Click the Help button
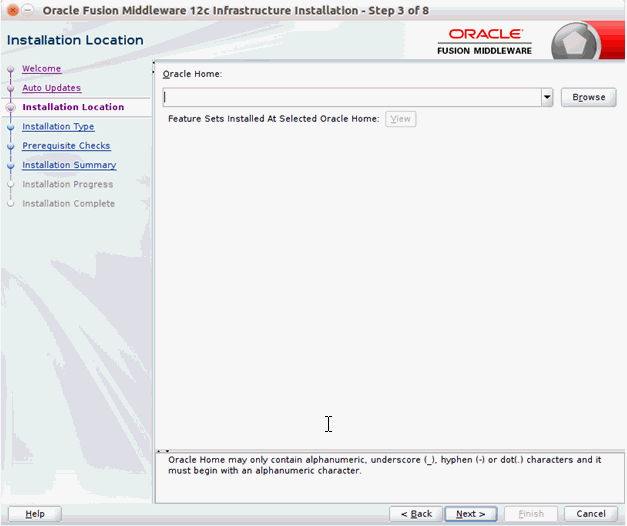Image resolution: width=627 pixels, height=526 pixels. 35,514
